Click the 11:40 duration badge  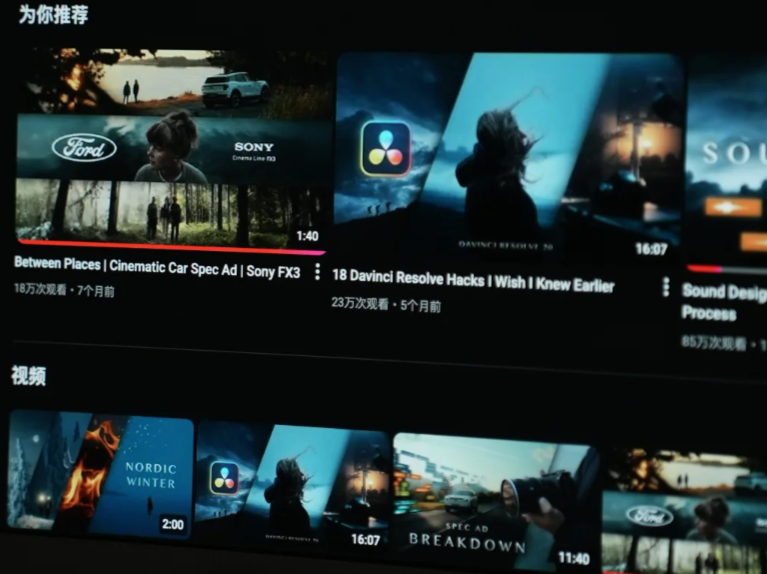pos(573,557)
